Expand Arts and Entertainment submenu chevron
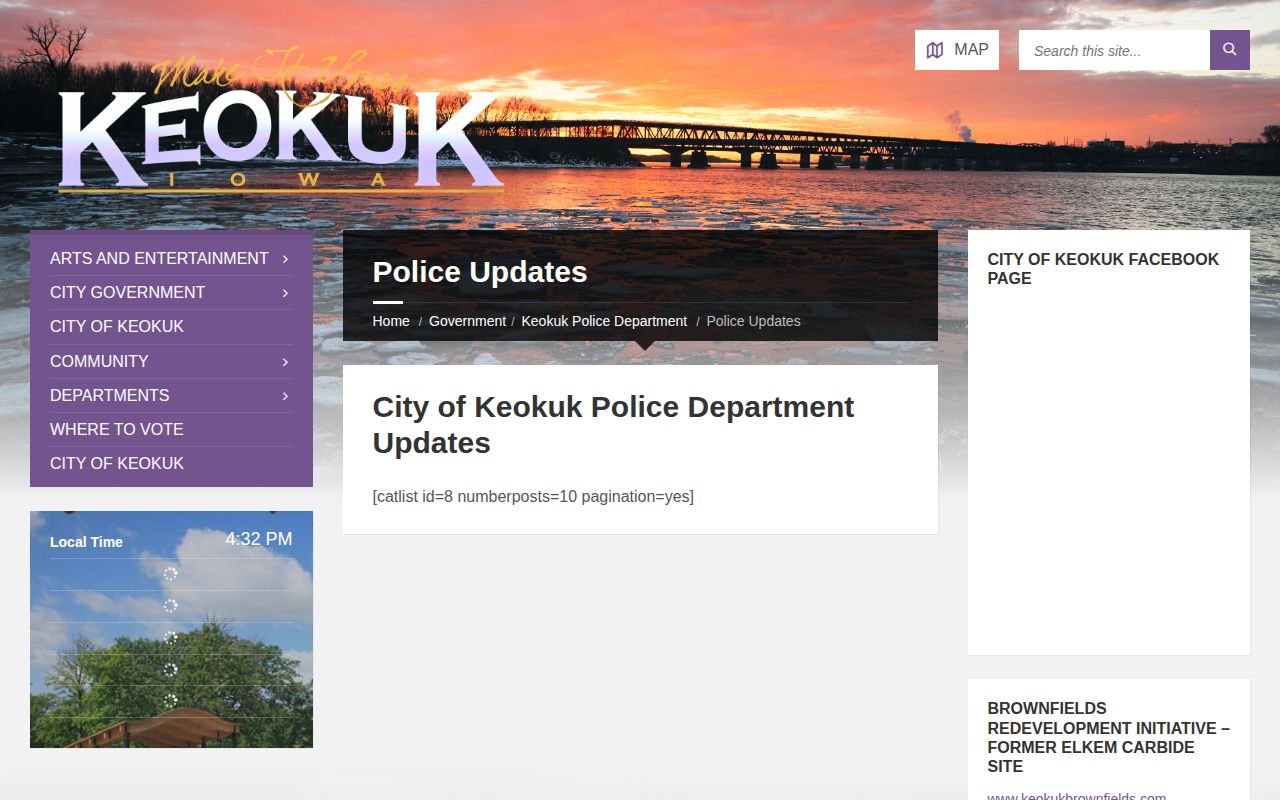 (x=285, y=259)
